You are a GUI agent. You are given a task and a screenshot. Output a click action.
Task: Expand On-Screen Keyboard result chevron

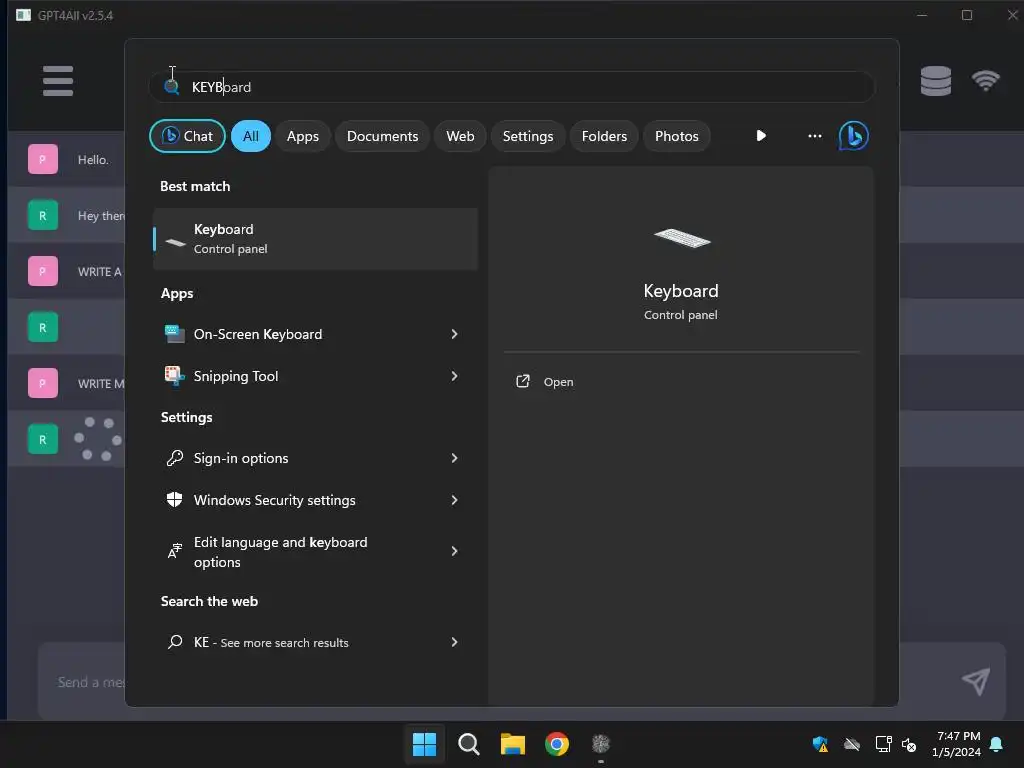tap(455, 334)
